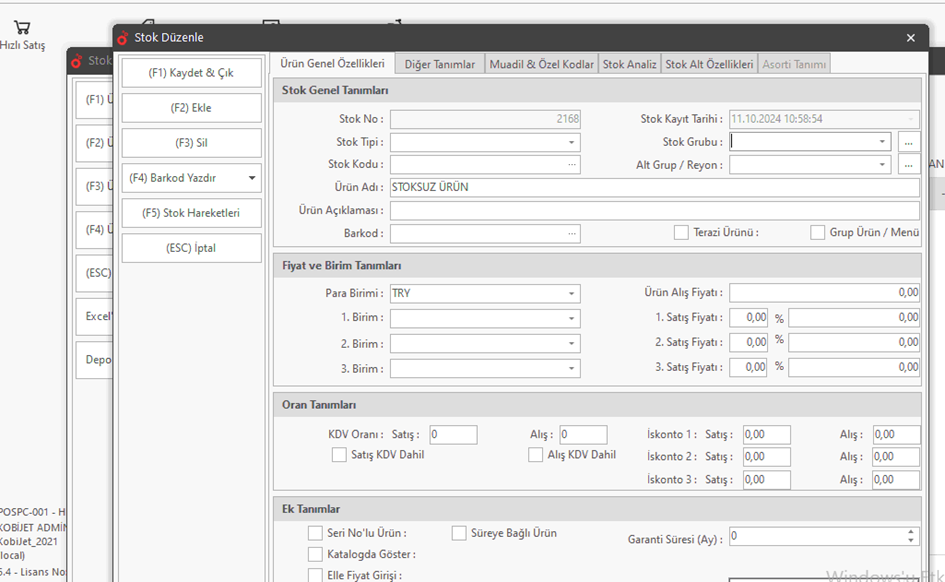Focus KDV Oranı Satış field
945x582 pixels.
point(453,434)
